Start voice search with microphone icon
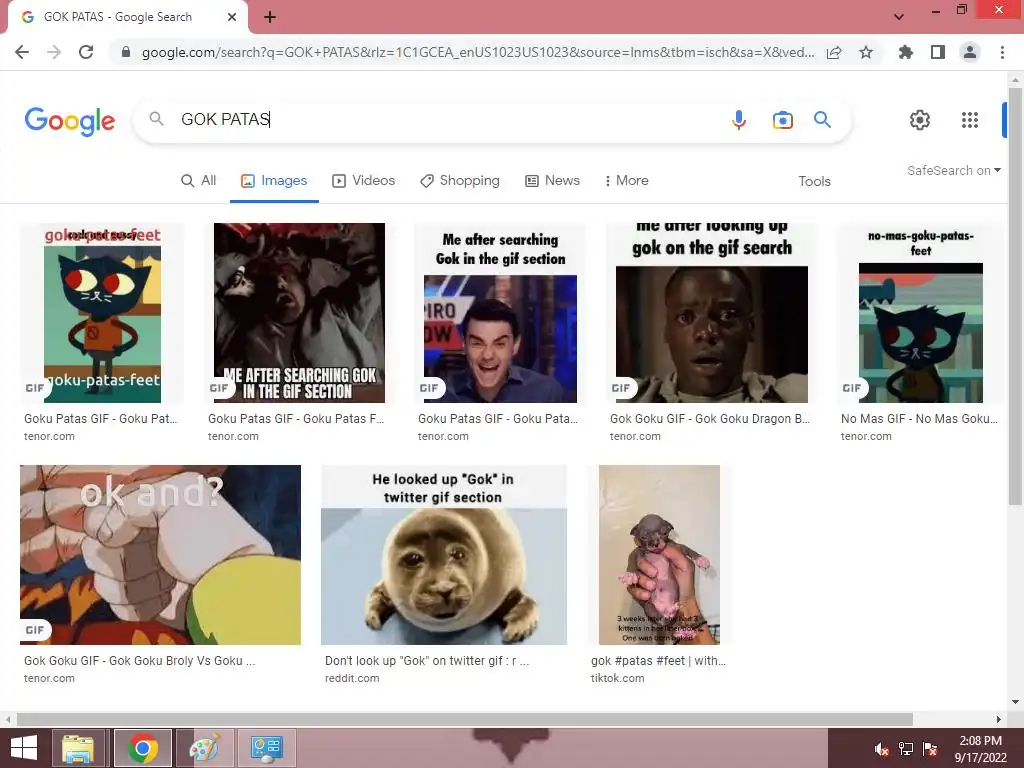The width and height of the screenshot is (1024, 768). [739, 120]
